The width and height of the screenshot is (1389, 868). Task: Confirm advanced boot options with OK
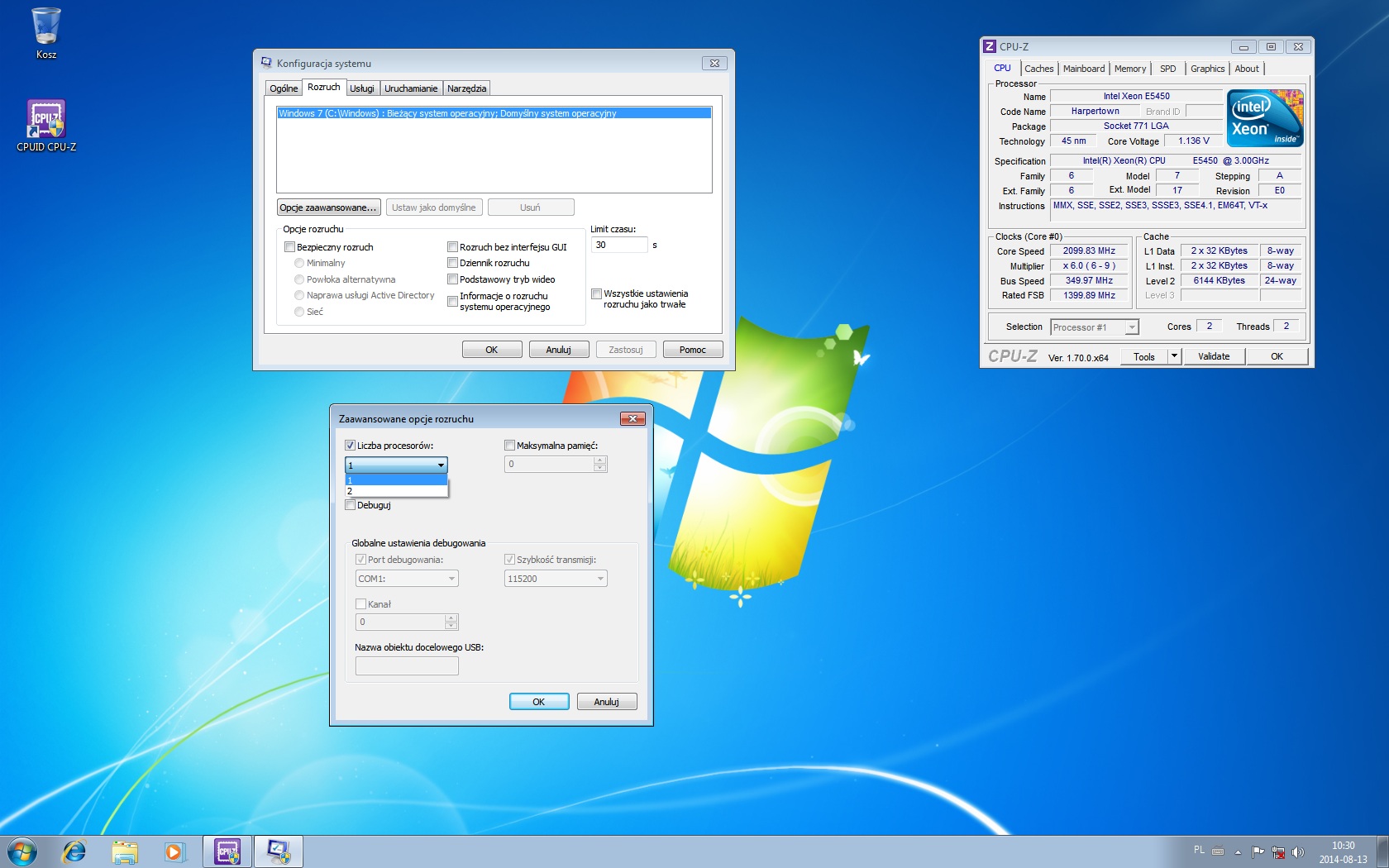(x=539, y=702)
